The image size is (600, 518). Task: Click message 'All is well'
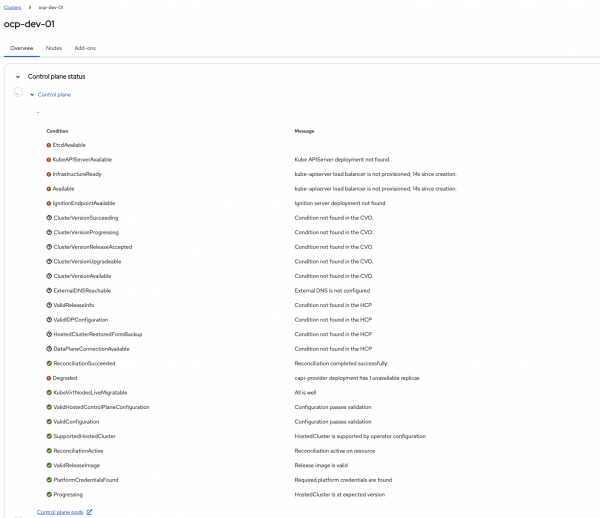click(x=305, y=393)
